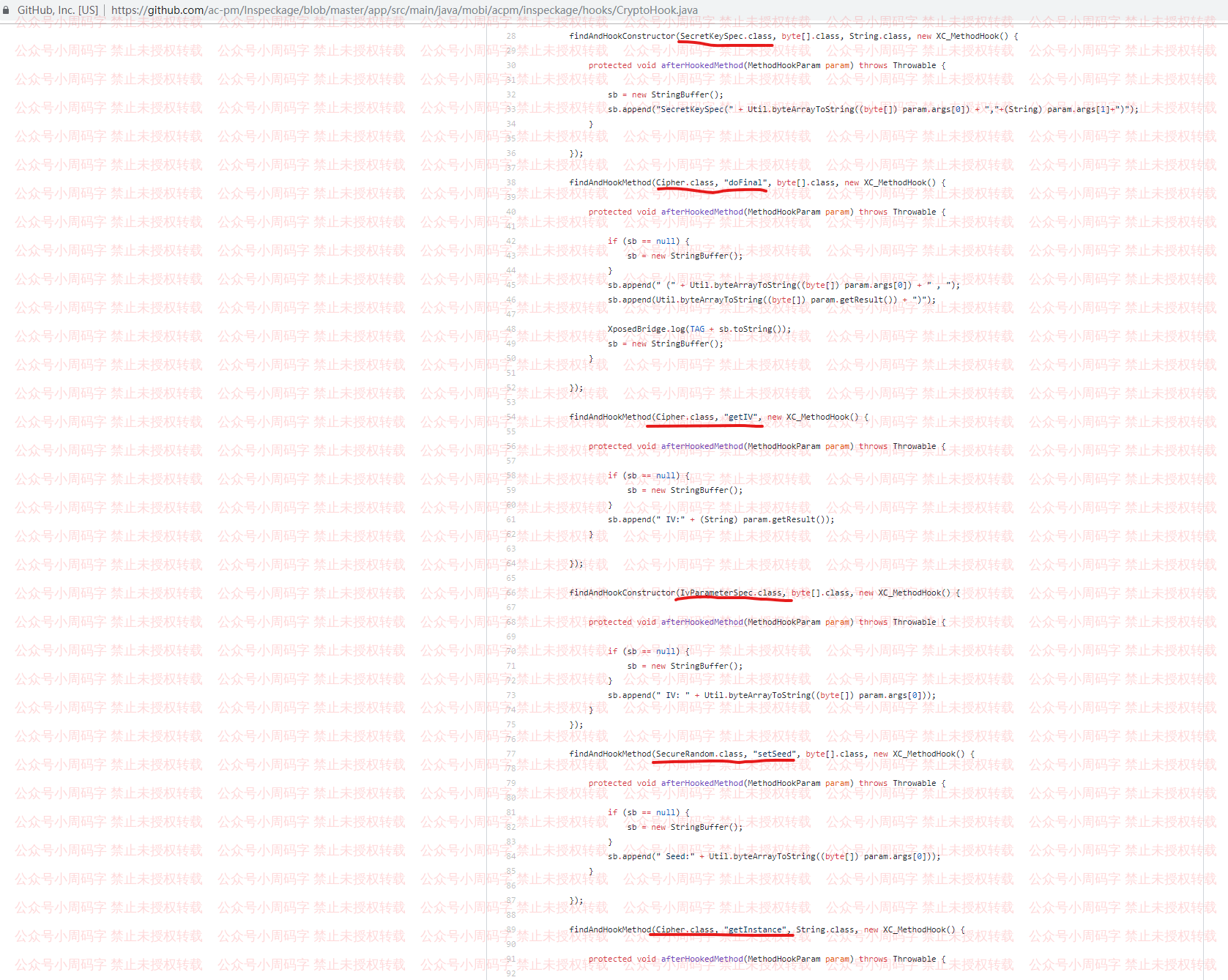Click the GitHub, Inc. [US] certificate label
The image size is (1228, 980).
point(58,10)
